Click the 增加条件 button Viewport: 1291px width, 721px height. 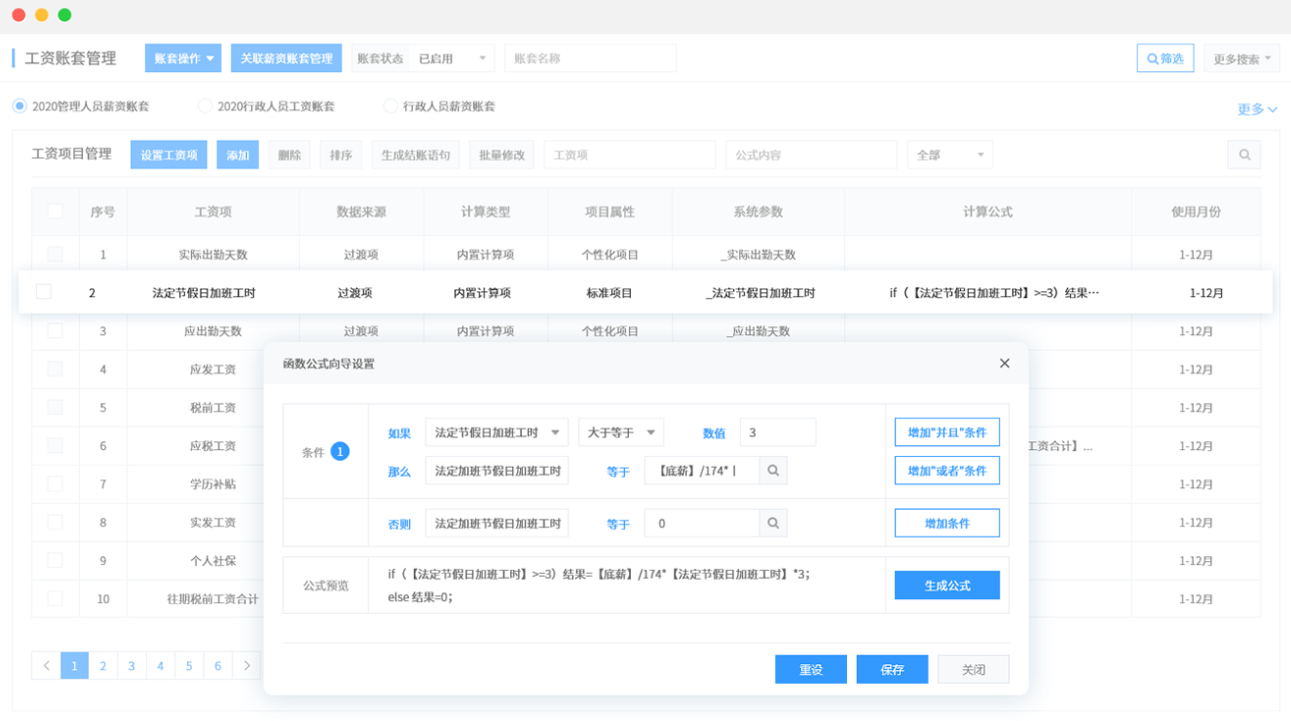point(947,523)
